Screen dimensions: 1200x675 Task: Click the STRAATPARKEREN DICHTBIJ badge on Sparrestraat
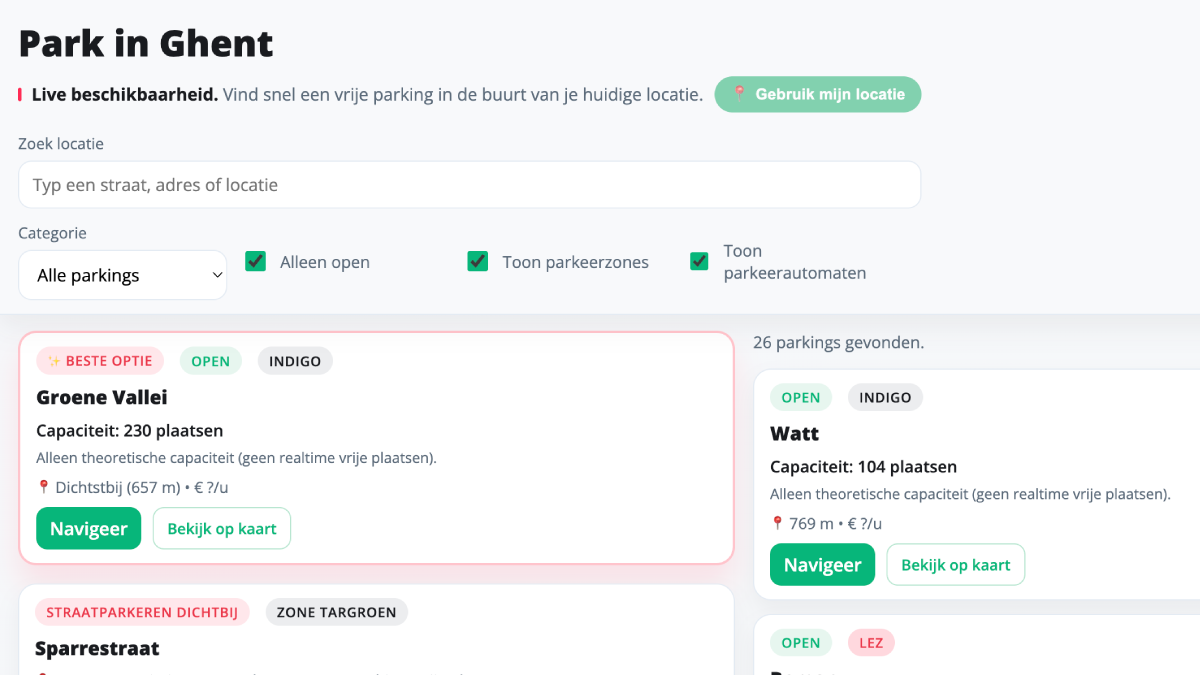pos(142,611)
